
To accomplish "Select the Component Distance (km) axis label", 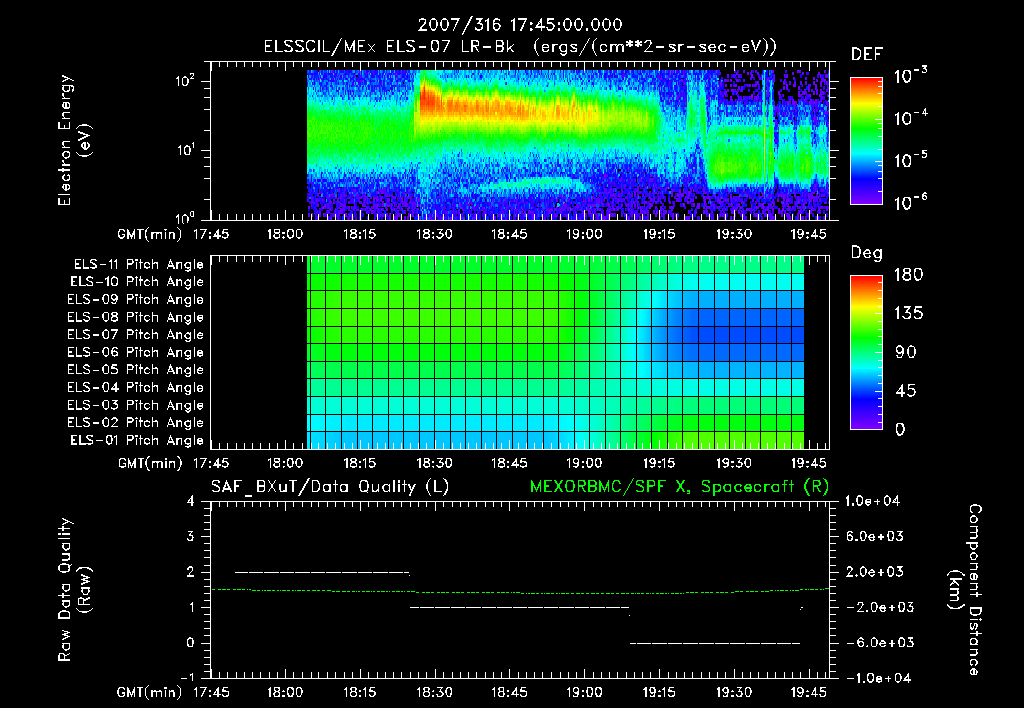I will (965, 589).
